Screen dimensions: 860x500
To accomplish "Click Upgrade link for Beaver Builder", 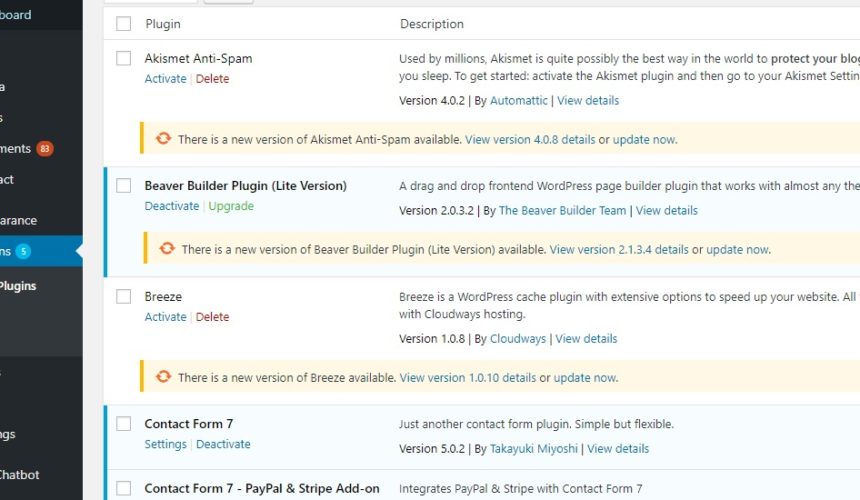I will (x=231, y=206).
